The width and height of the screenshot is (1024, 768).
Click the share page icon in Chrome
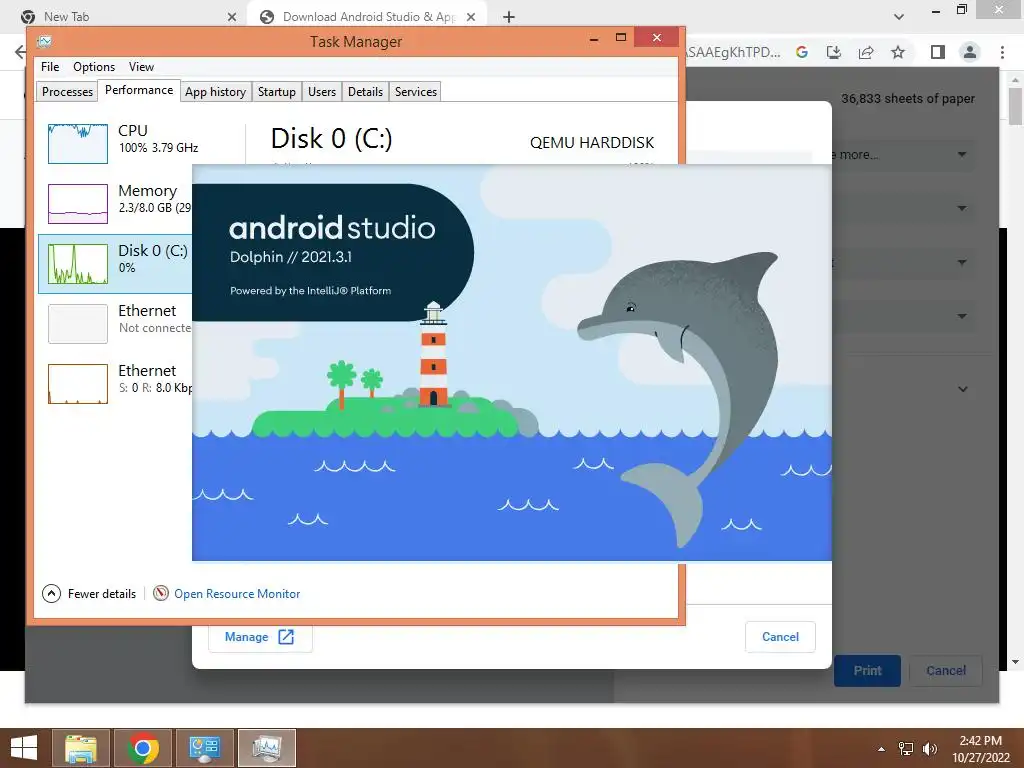[x=866, y=52]
